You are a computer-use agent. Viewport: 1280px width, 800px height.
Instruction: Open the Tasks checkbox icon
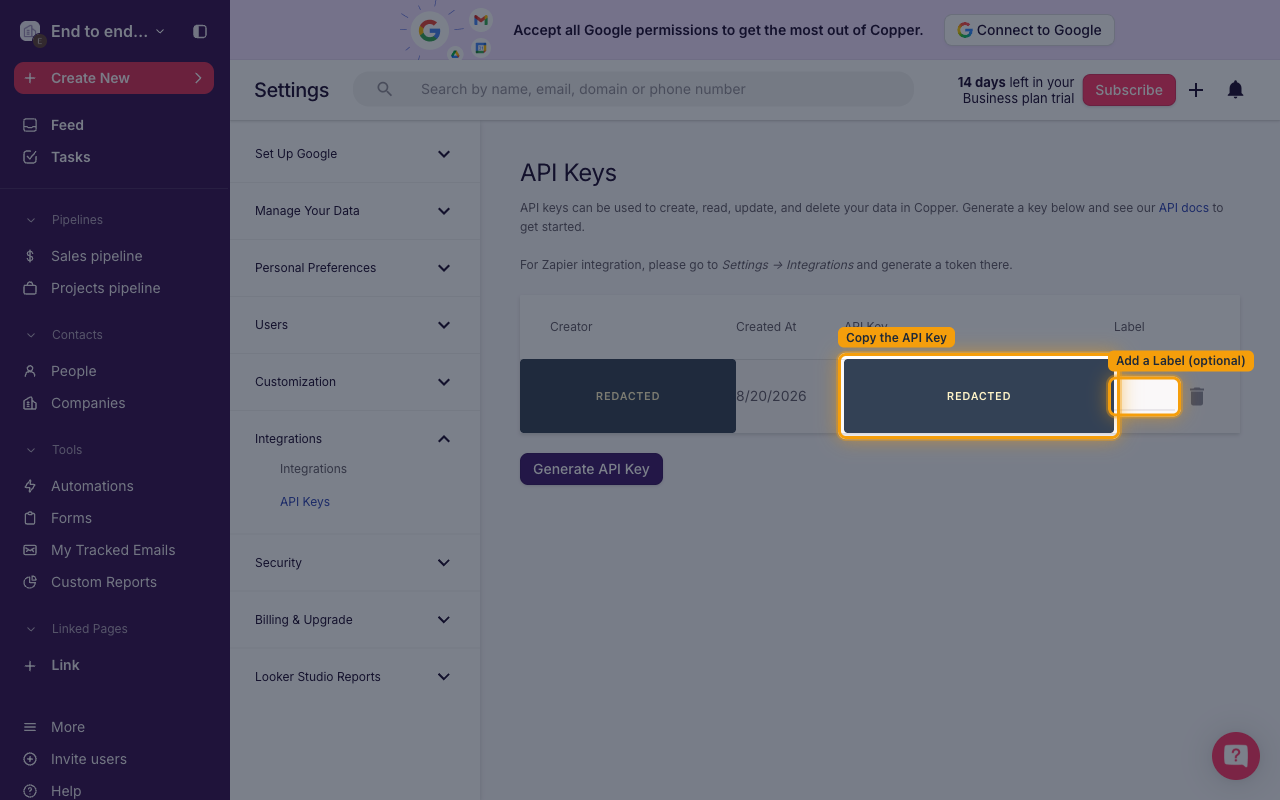tap(30, 157)
